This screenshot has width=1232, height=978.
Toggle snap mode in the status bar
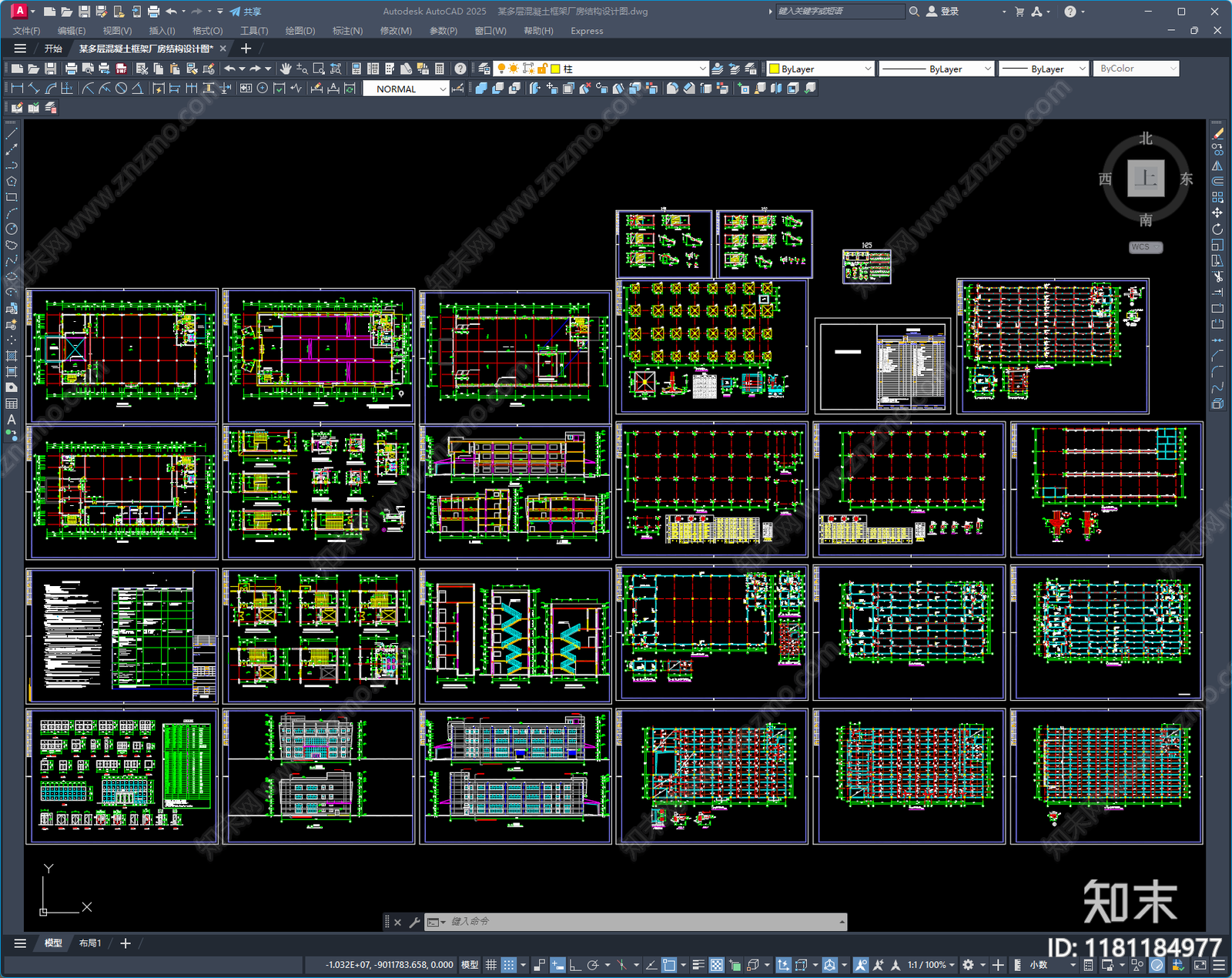(509, 965)
